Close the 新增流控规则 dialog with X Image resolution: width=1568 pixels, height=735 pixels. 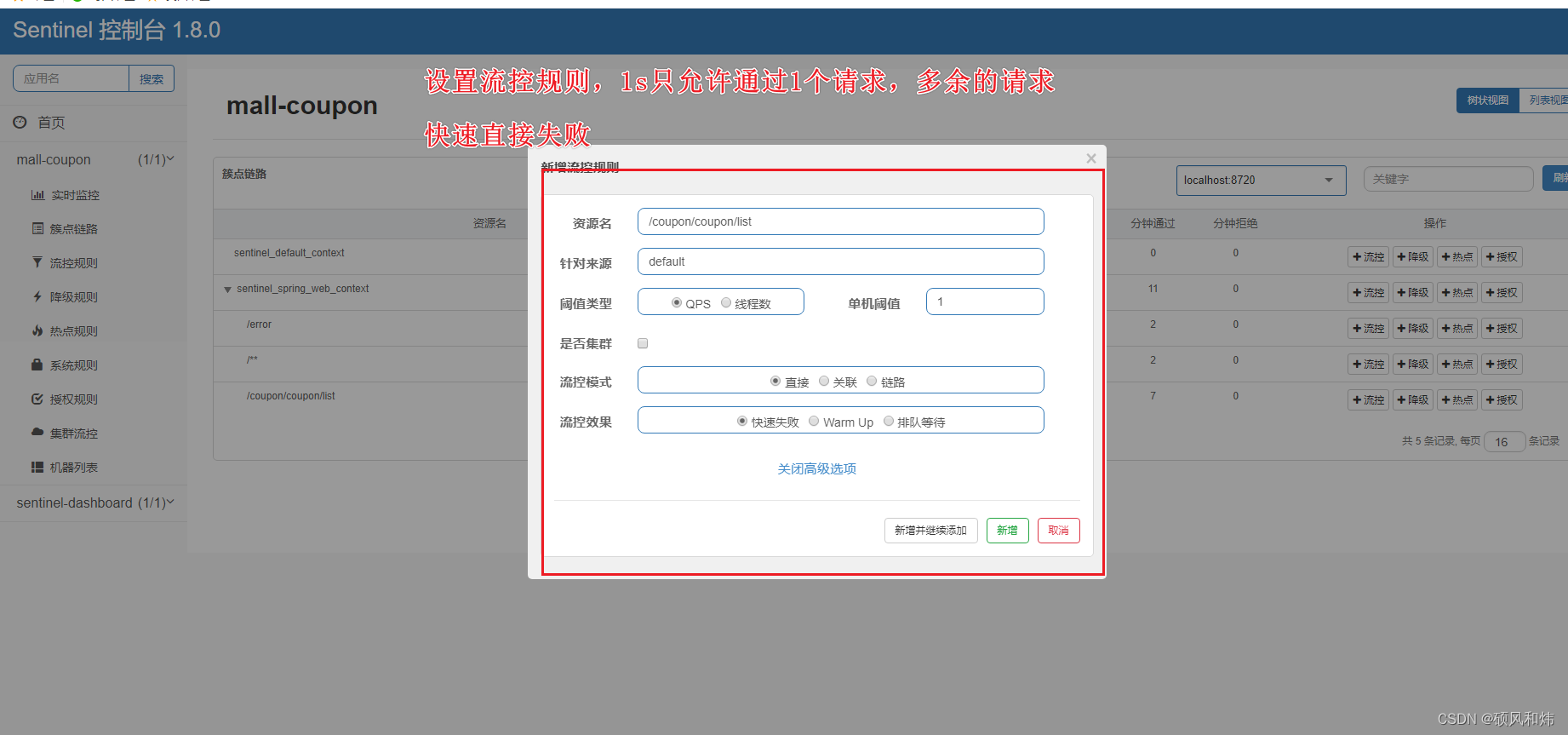(x=1091, y=158)
